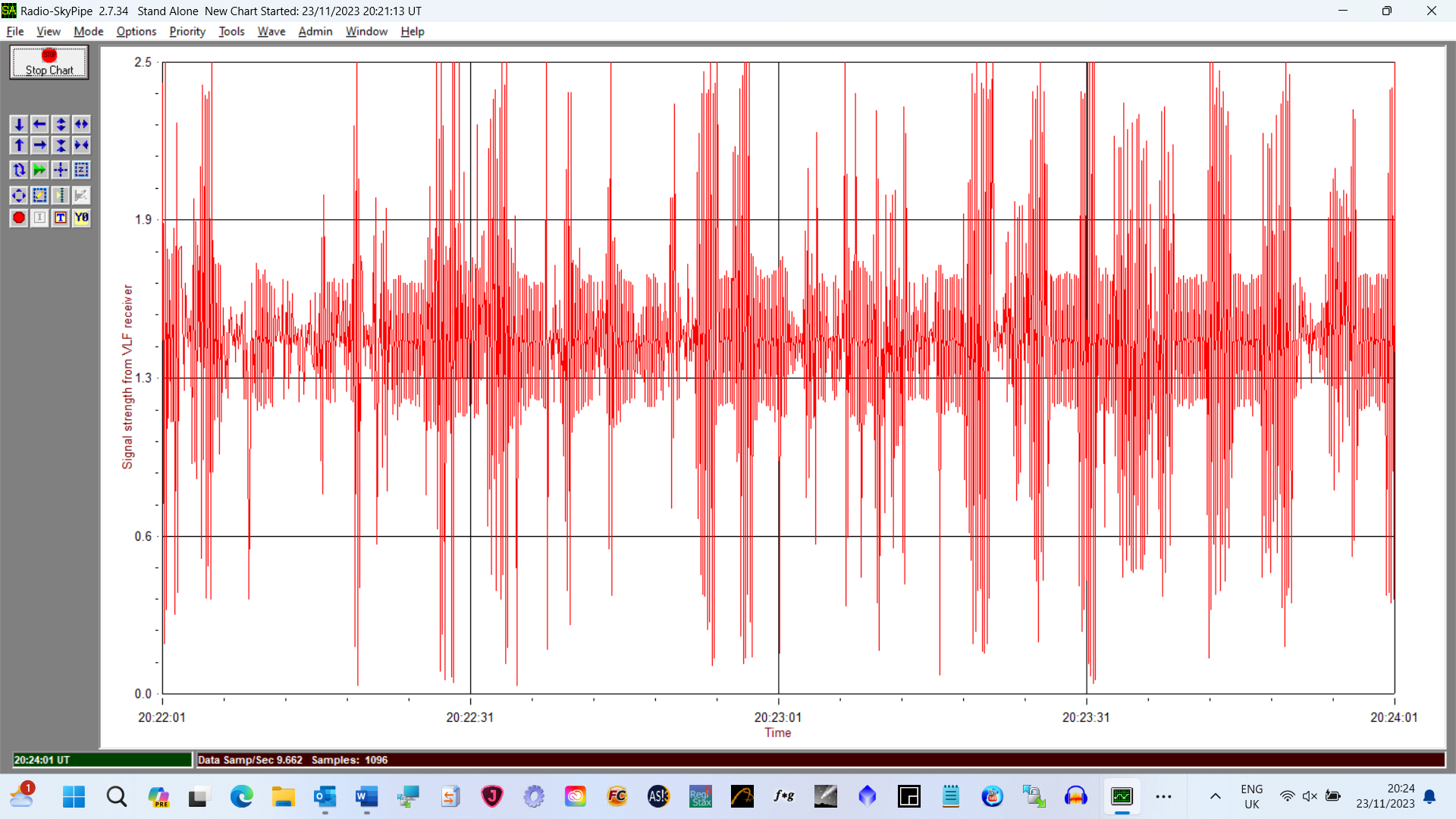Click the green fast-forward arrows icon
1456x819 pixels.
(x=39, y=170)
